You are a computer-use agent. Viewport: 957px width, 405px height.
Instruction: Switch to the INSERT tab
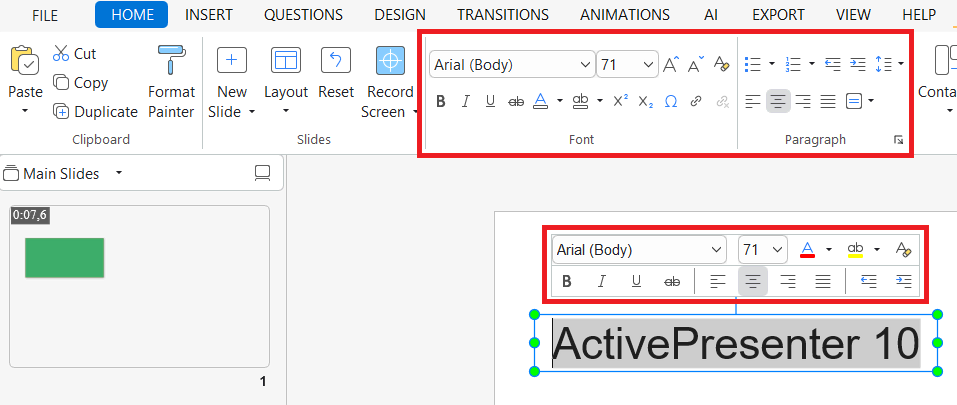[208, 15]
